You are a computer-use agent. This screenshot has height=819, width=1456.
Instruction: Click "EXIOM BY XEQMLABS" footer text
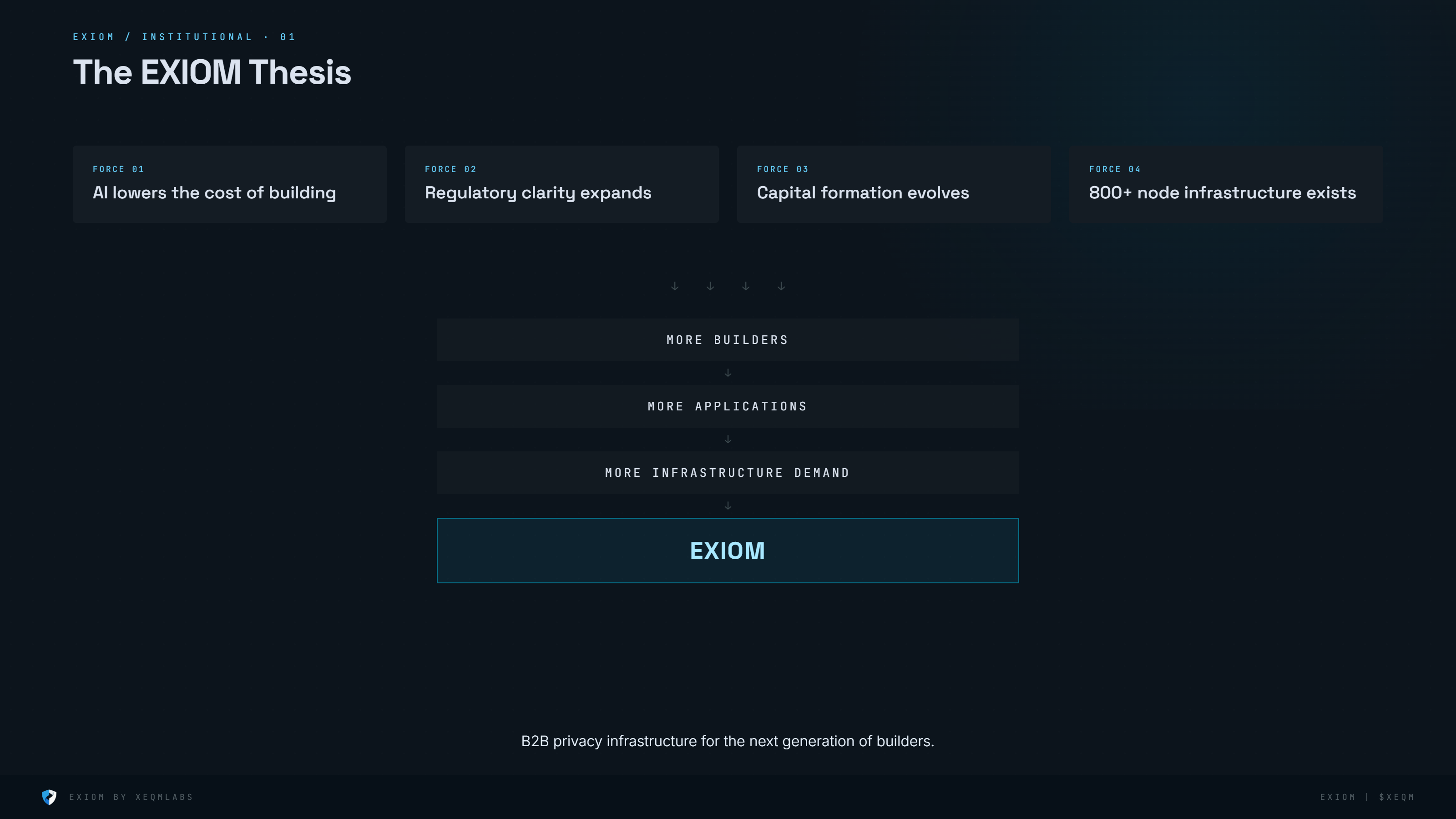(131, 797)
